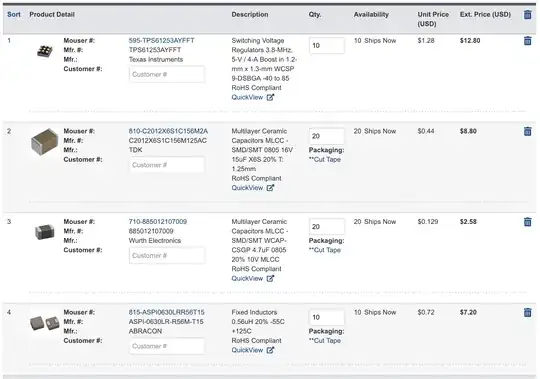Click the Wurth Electronics capacitor thumbnail

click(x=44, y=232)
